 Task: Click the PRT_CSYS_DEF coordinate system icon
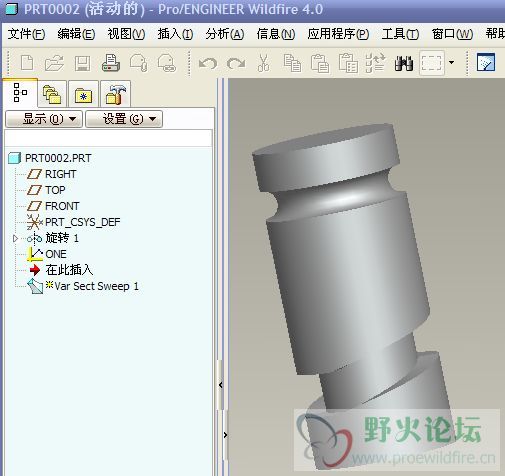[35, 222]
